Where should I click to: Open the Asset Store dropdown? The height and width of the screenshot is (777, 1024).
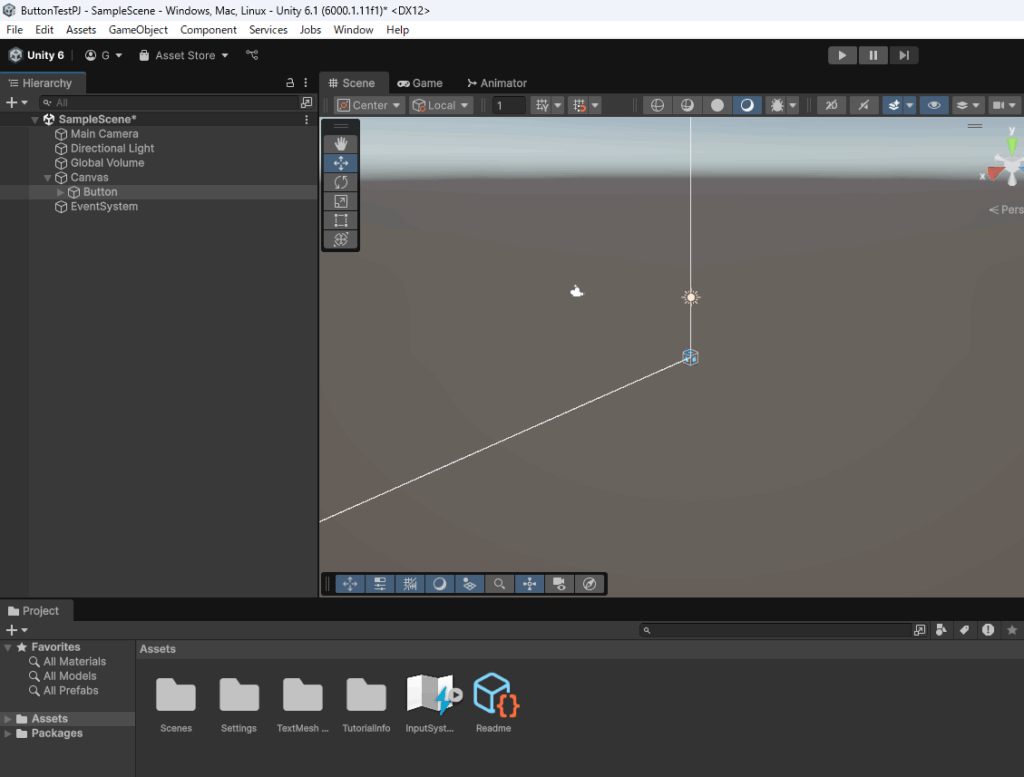pos(184,56)
